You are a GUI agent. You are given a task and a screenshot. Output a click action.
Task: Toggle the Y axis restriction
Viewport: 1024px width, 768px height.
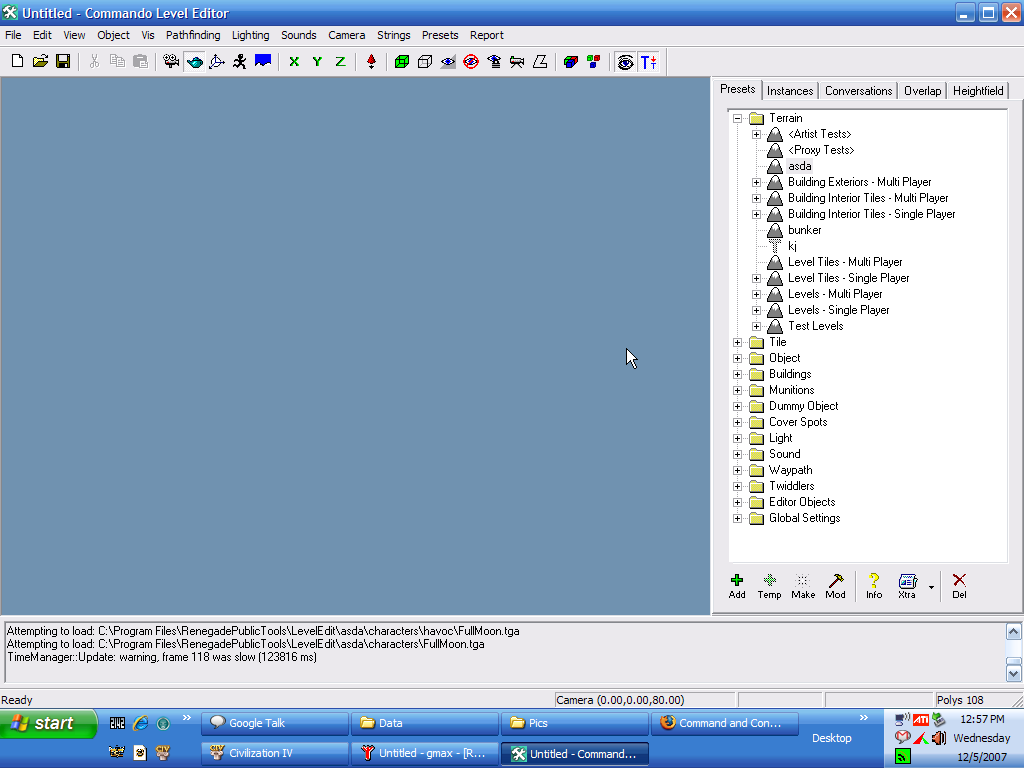click(x=317, y=61)
